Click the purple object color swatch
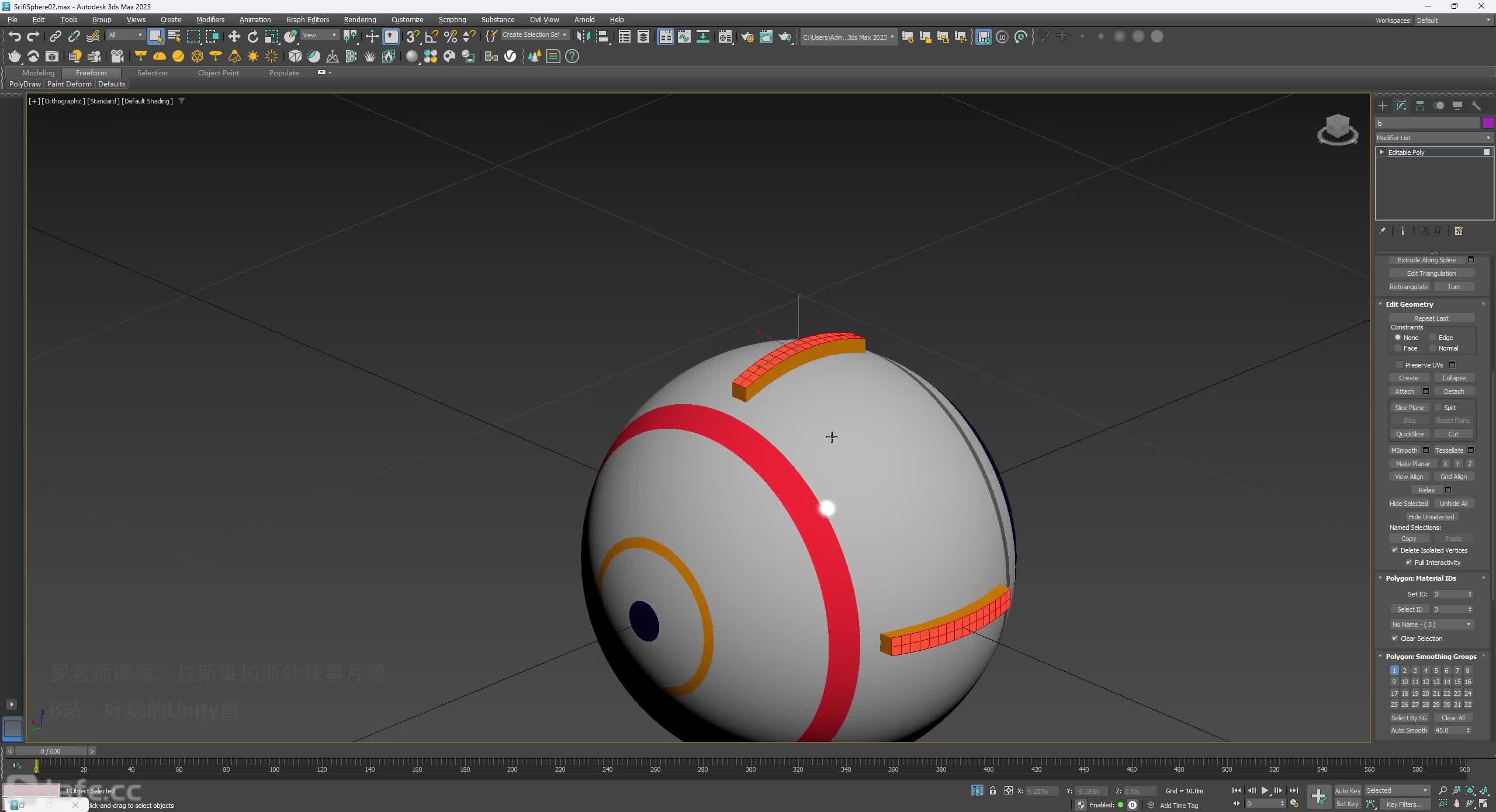This screenshot has width=1496, height=812. (x=1488, y=123)
